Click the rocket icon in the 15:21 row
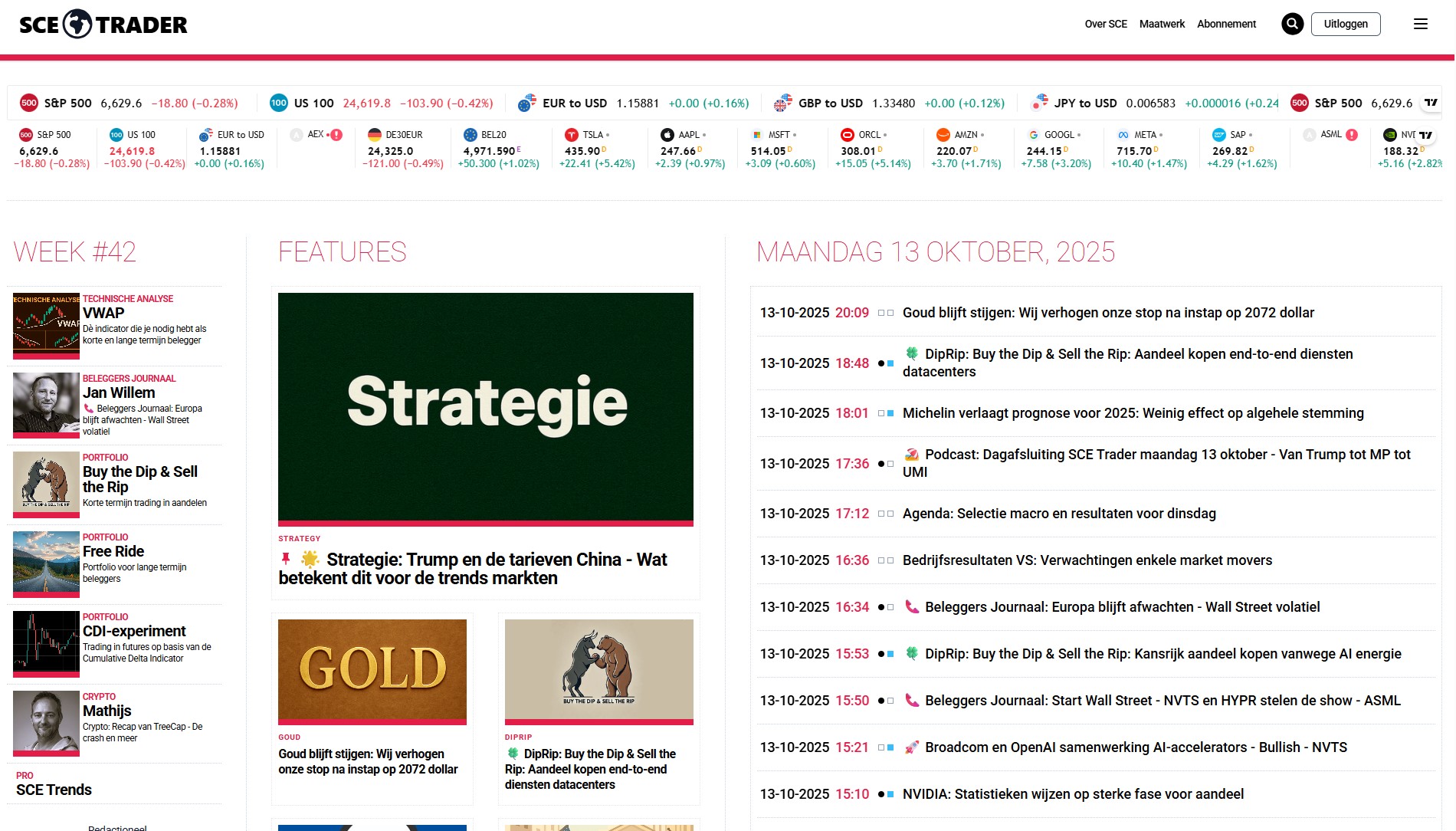This screenshot has height=831, width=1456. [912, 747]
